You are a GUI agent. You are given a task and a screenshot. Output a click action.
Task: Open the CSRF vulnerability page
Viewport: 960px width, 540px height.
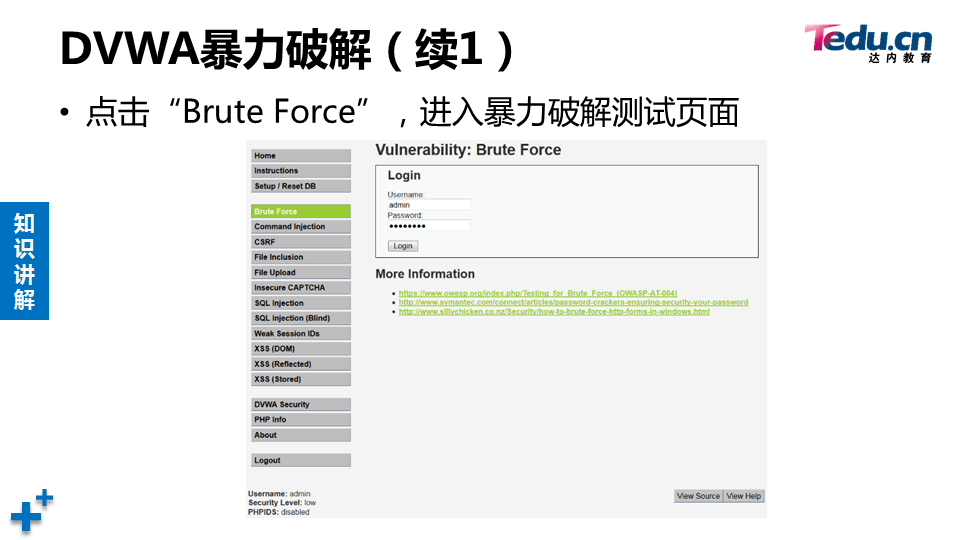(301, 242)
